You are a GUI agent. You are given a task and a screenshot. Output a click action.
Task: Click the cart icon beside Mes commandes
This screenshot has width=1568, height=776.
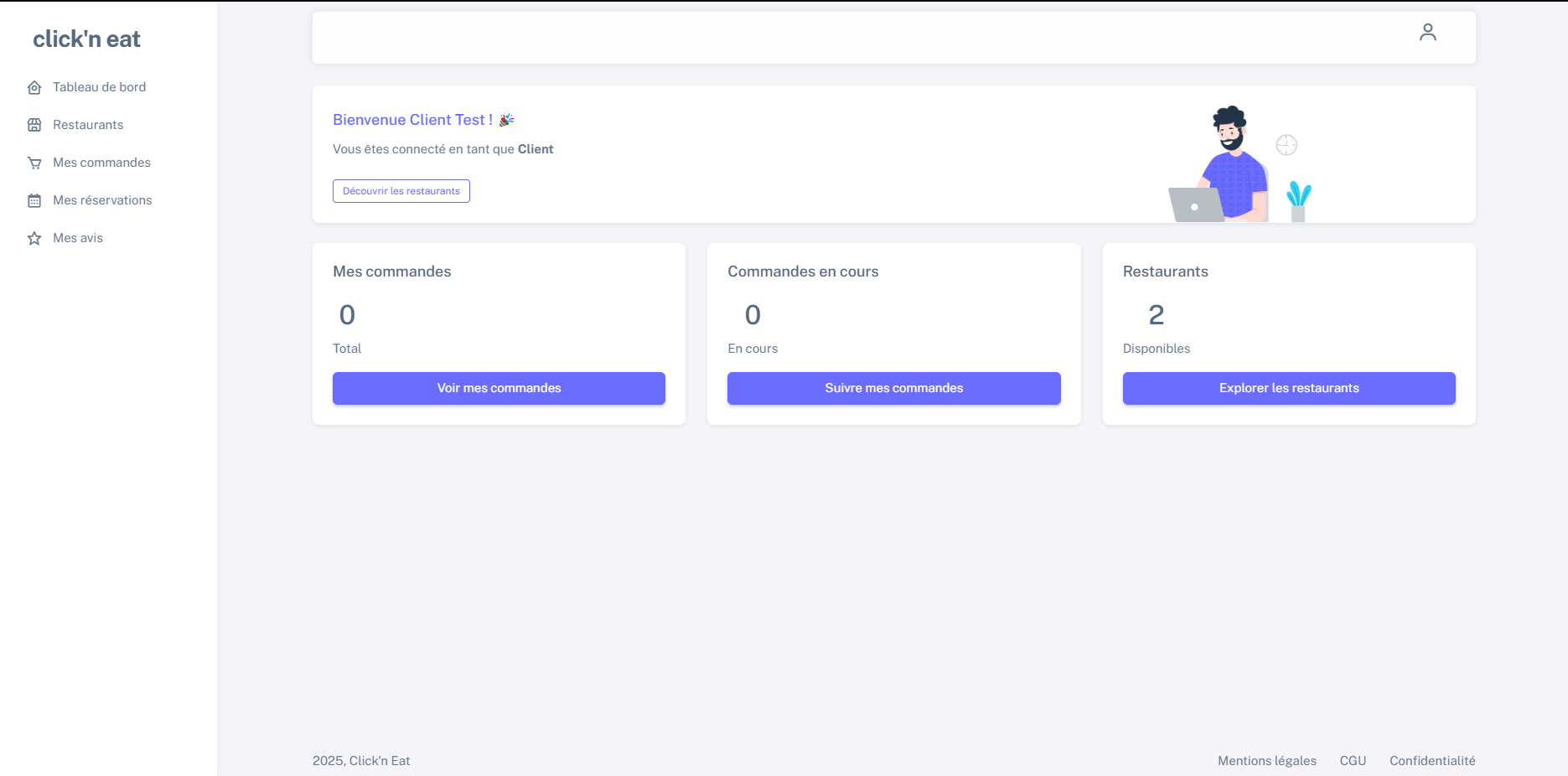[x=34, y=163]
